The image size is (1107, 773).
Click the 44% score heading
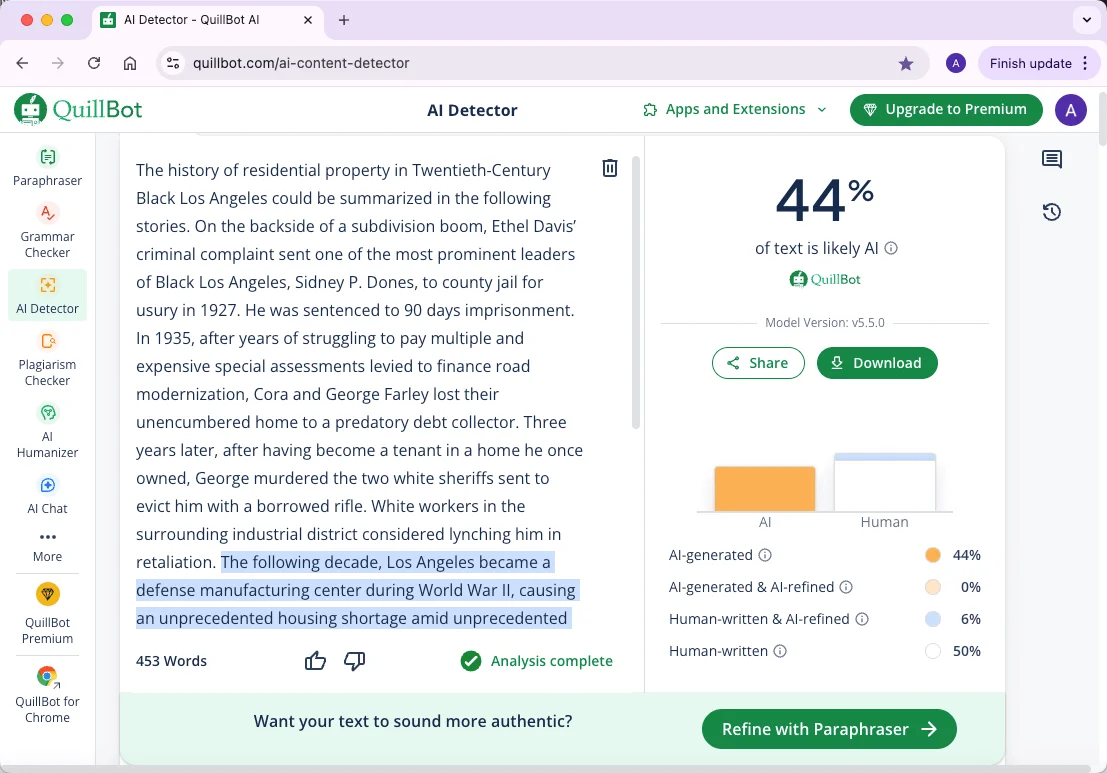(825, 199)
